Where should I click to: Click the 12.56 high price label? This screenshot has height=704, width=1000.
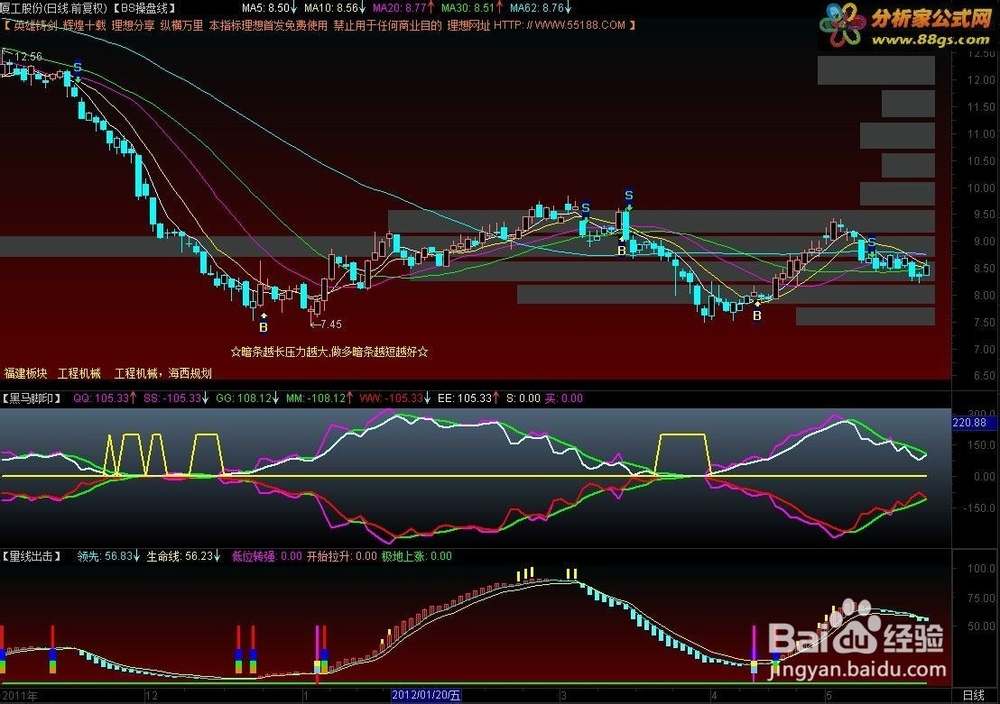point(29,57)
